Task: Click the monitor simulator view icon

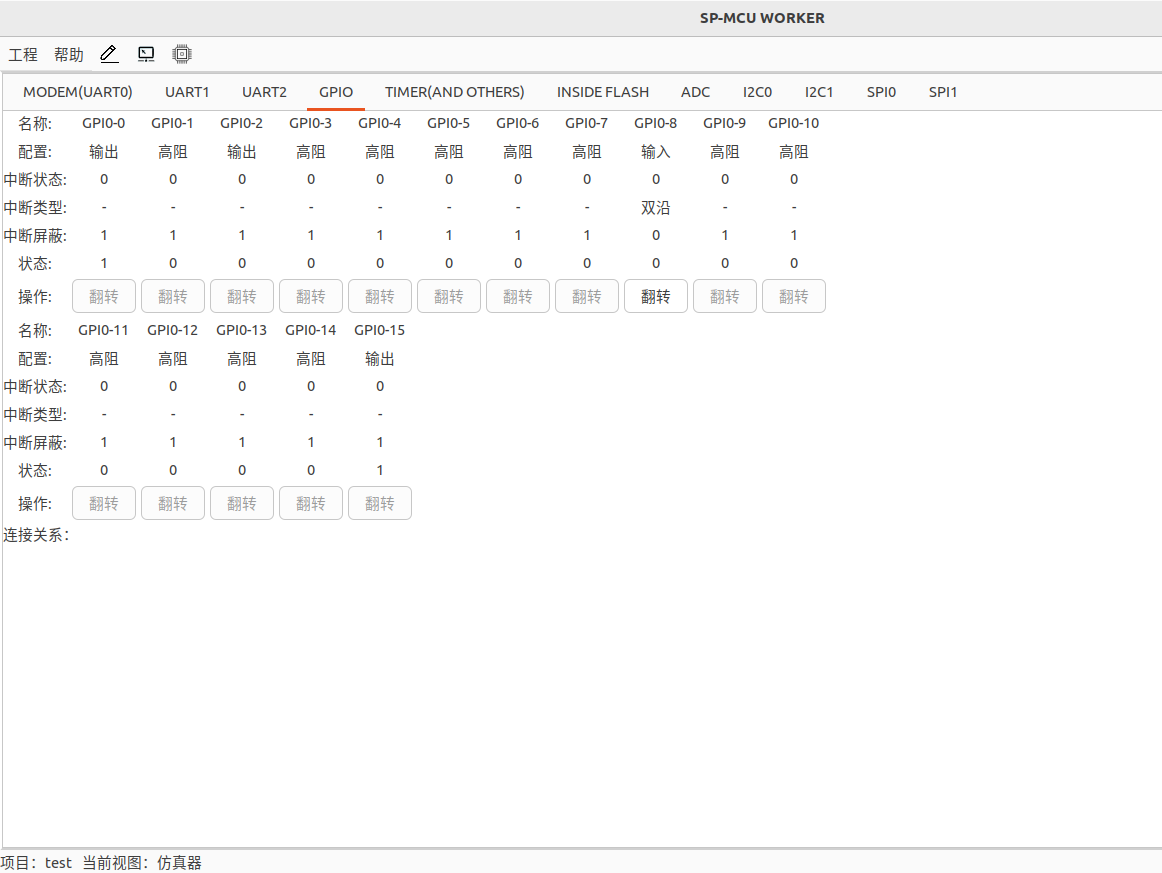Action: 146,54
